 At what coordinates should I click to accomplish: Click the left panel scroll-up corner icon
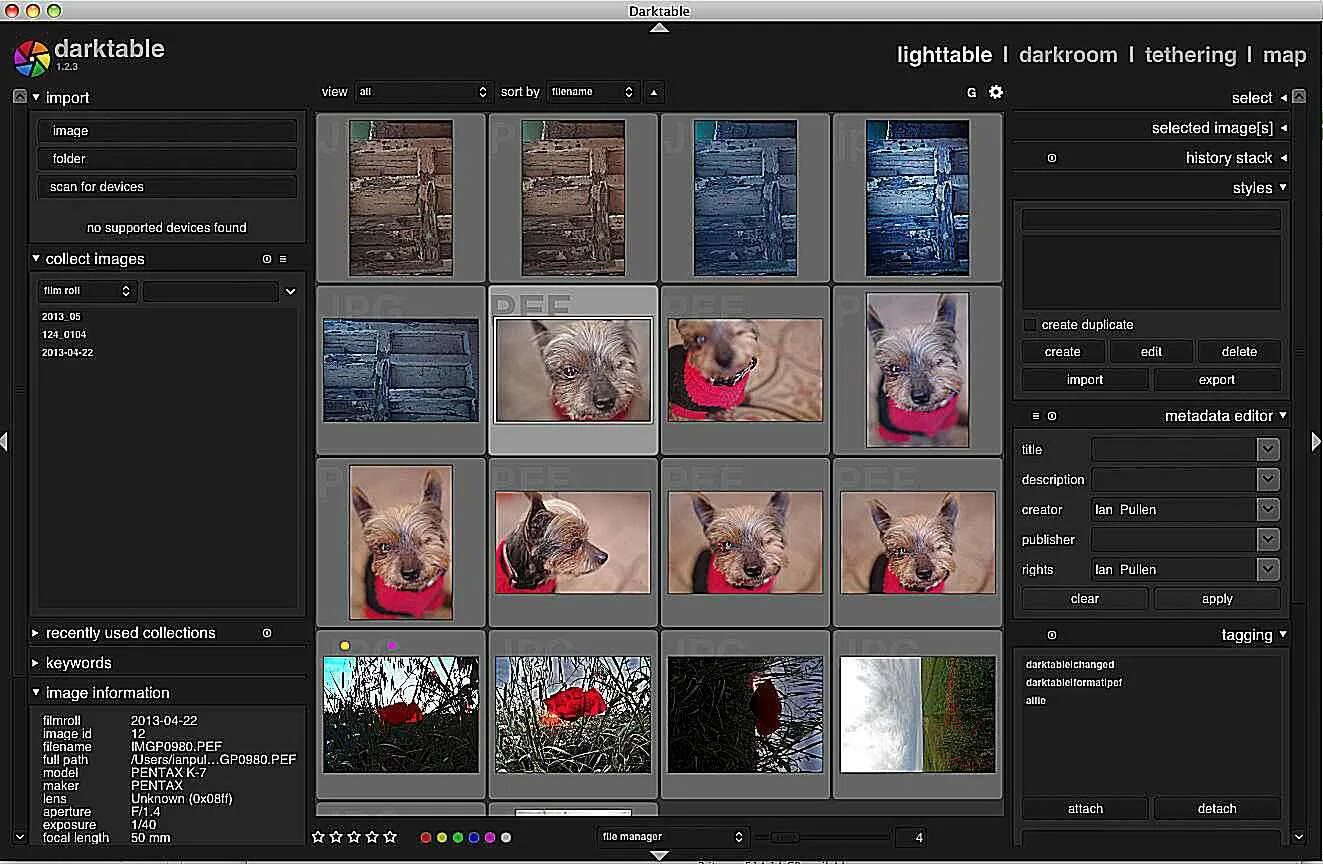coord(20,97)
